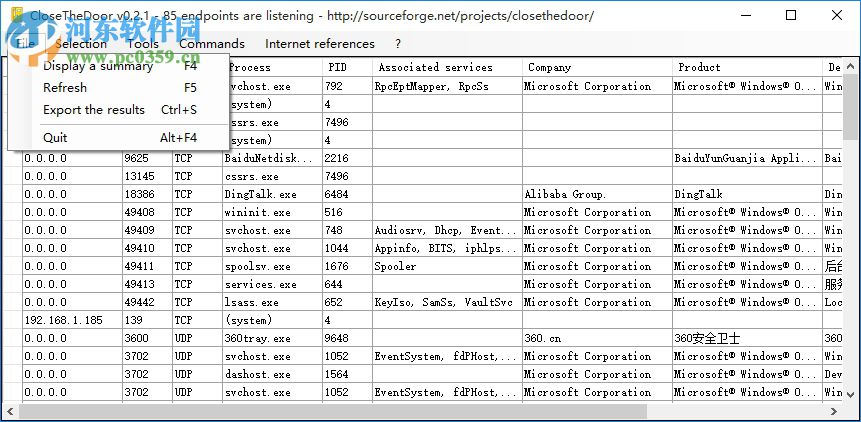The width and height of the screenshot is (861, 422).
Task: Click the DingTalk product cell
Action: tap(747, 194)
